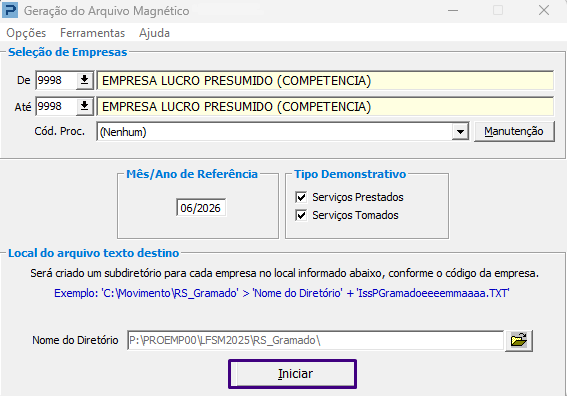This screenshot has height=396, width=567.
Task: Toggle the Serviços Tomados checkbox
Action: [x=301, y=215]
